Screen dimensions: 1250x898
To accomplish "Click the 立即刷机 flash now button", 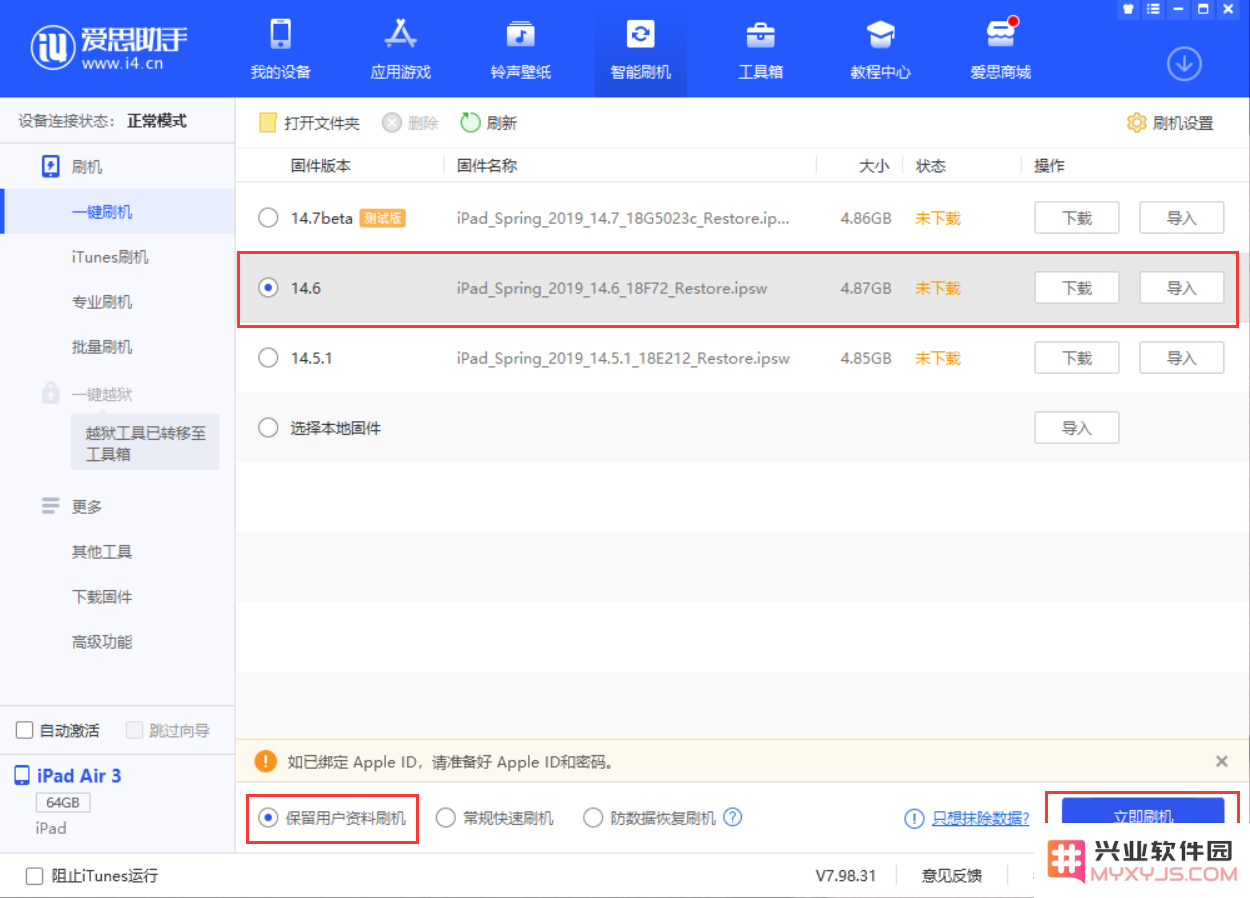I will (1143, 815).
